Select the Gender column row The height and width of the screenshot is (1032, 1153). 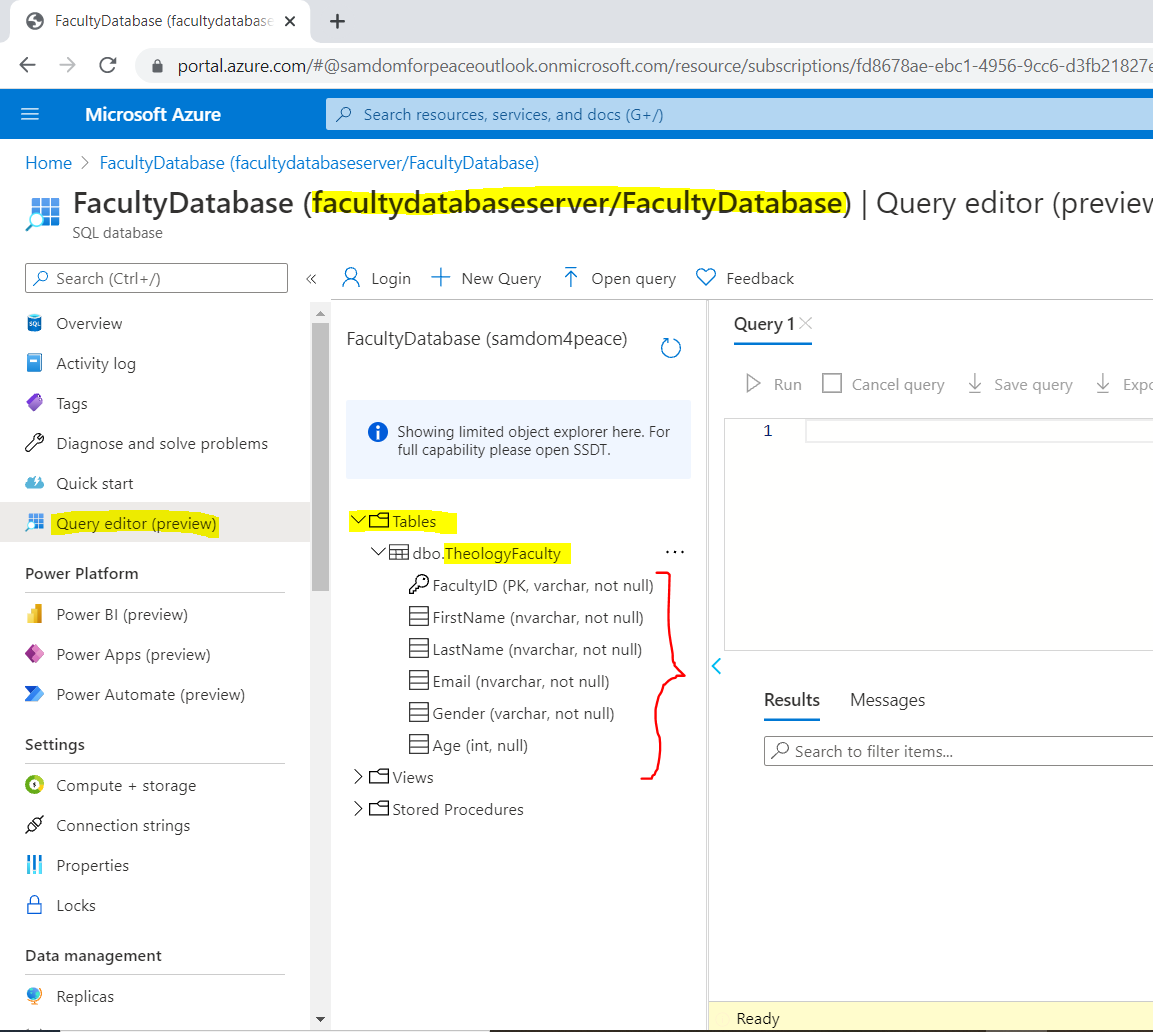click(512, 713)
